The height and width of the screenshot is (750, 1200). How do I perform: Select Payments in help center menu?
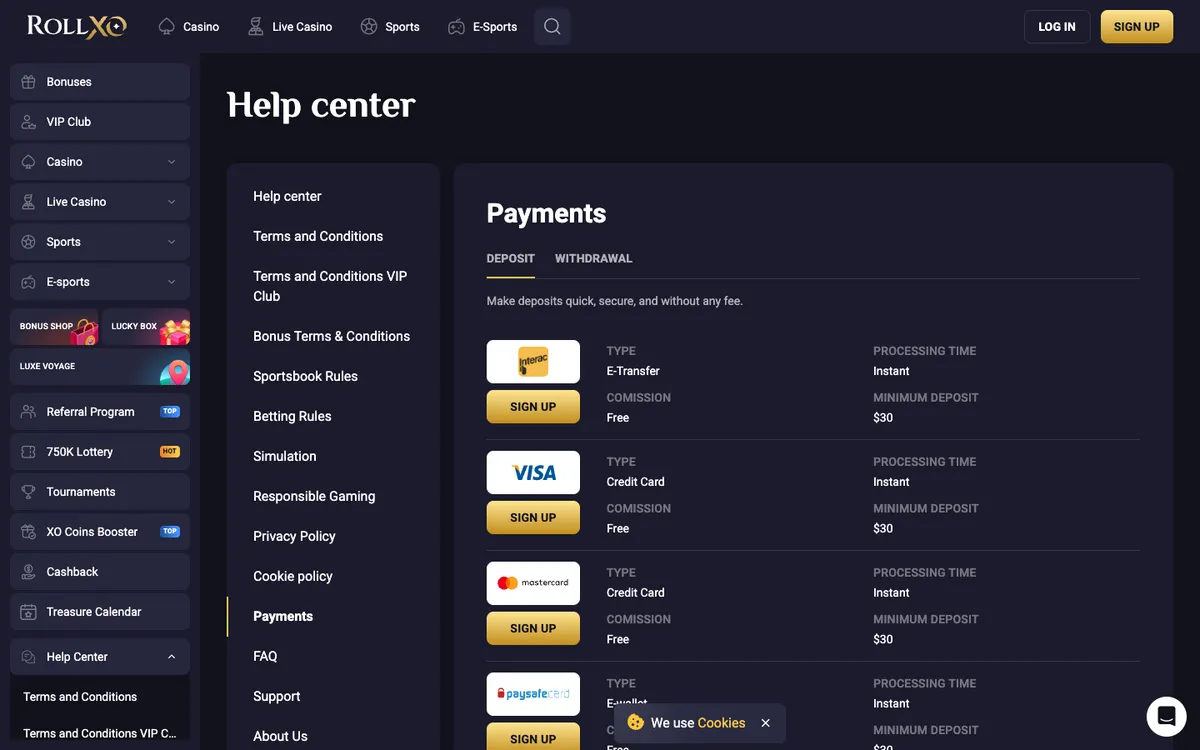[x=283, y=616]
